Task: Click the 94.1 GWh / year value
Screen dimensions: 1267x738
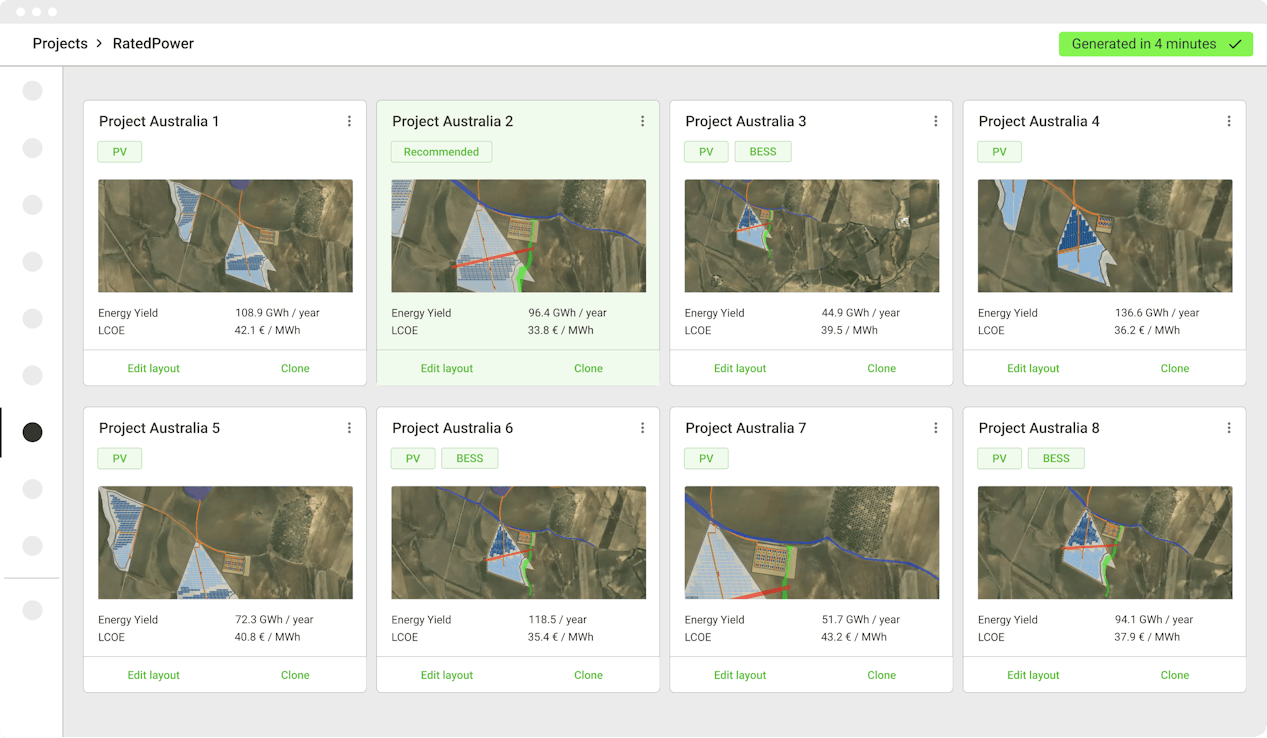Action: click(1154, 620)
